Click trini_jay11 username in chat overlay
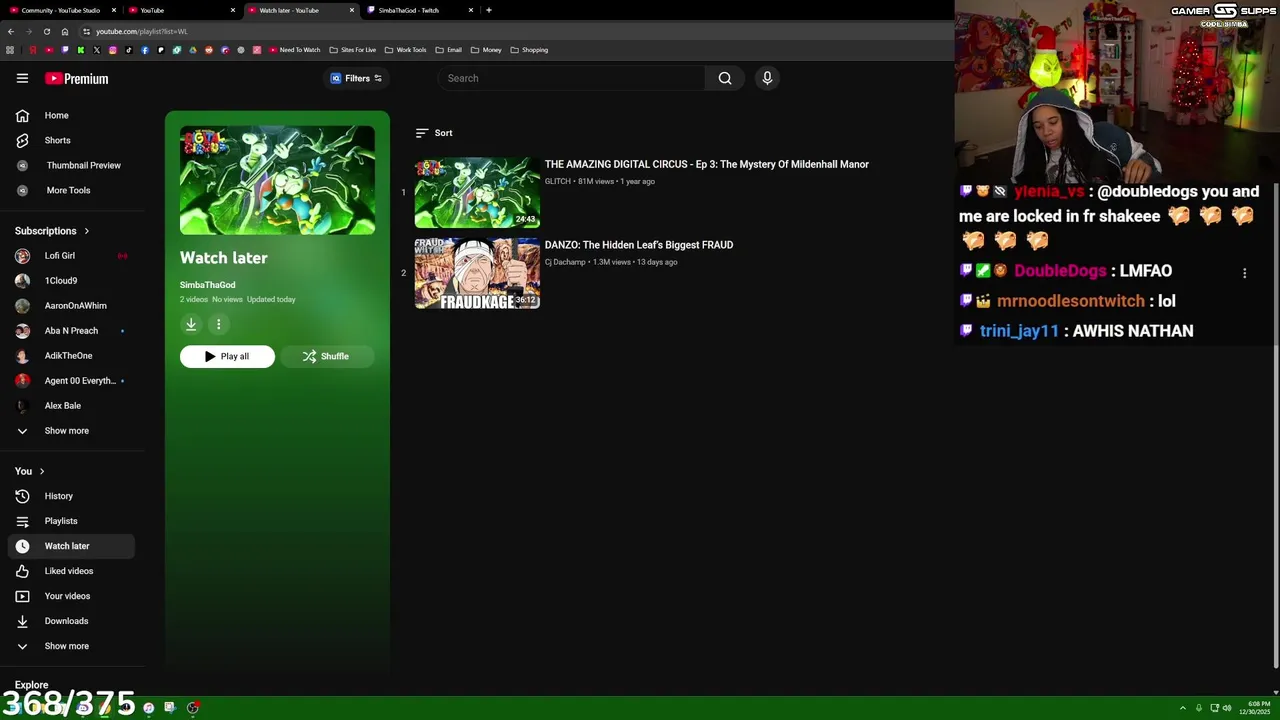This screenshot has height=720, width=1280. pos(1019,331)
